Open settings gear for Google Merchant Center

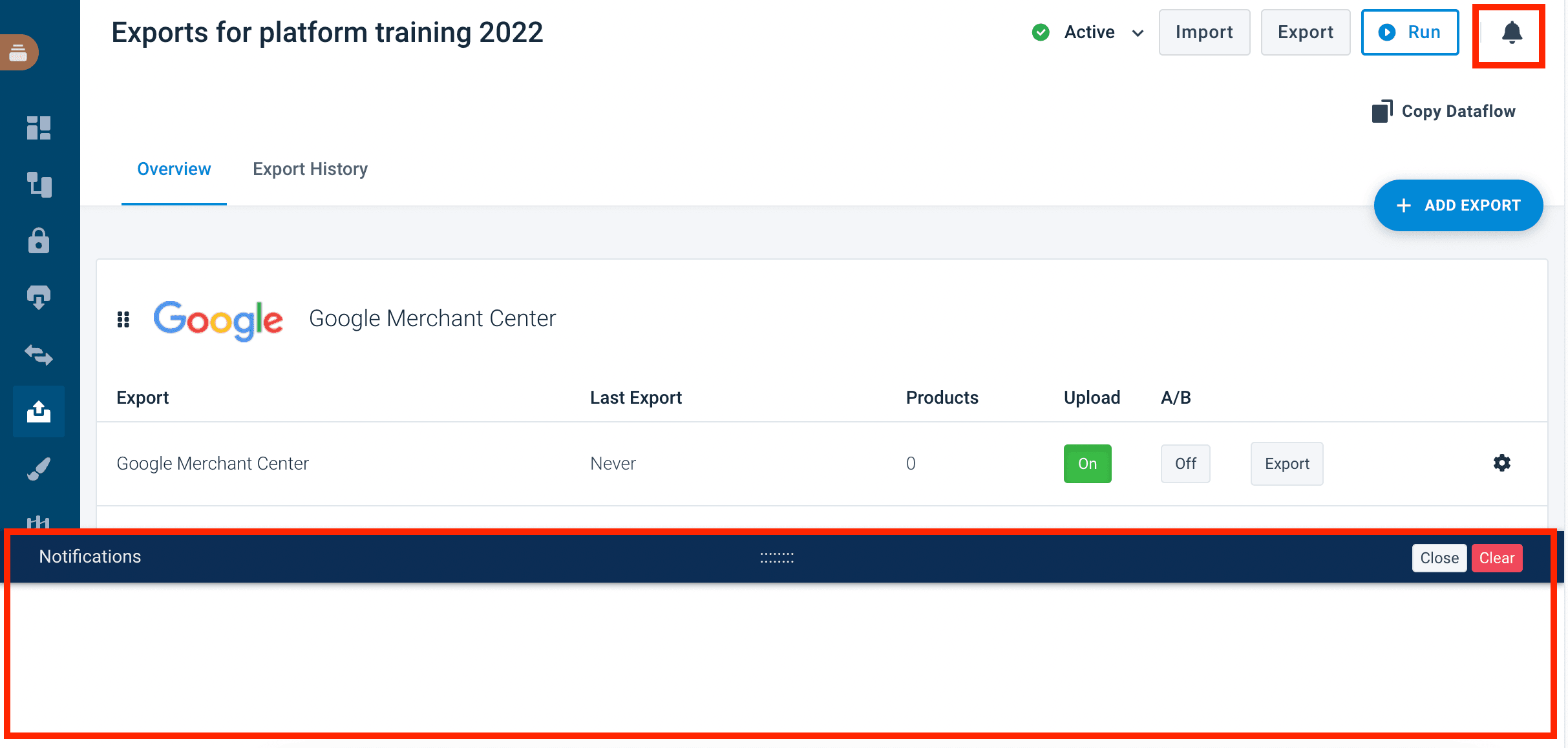(1501, 463)
